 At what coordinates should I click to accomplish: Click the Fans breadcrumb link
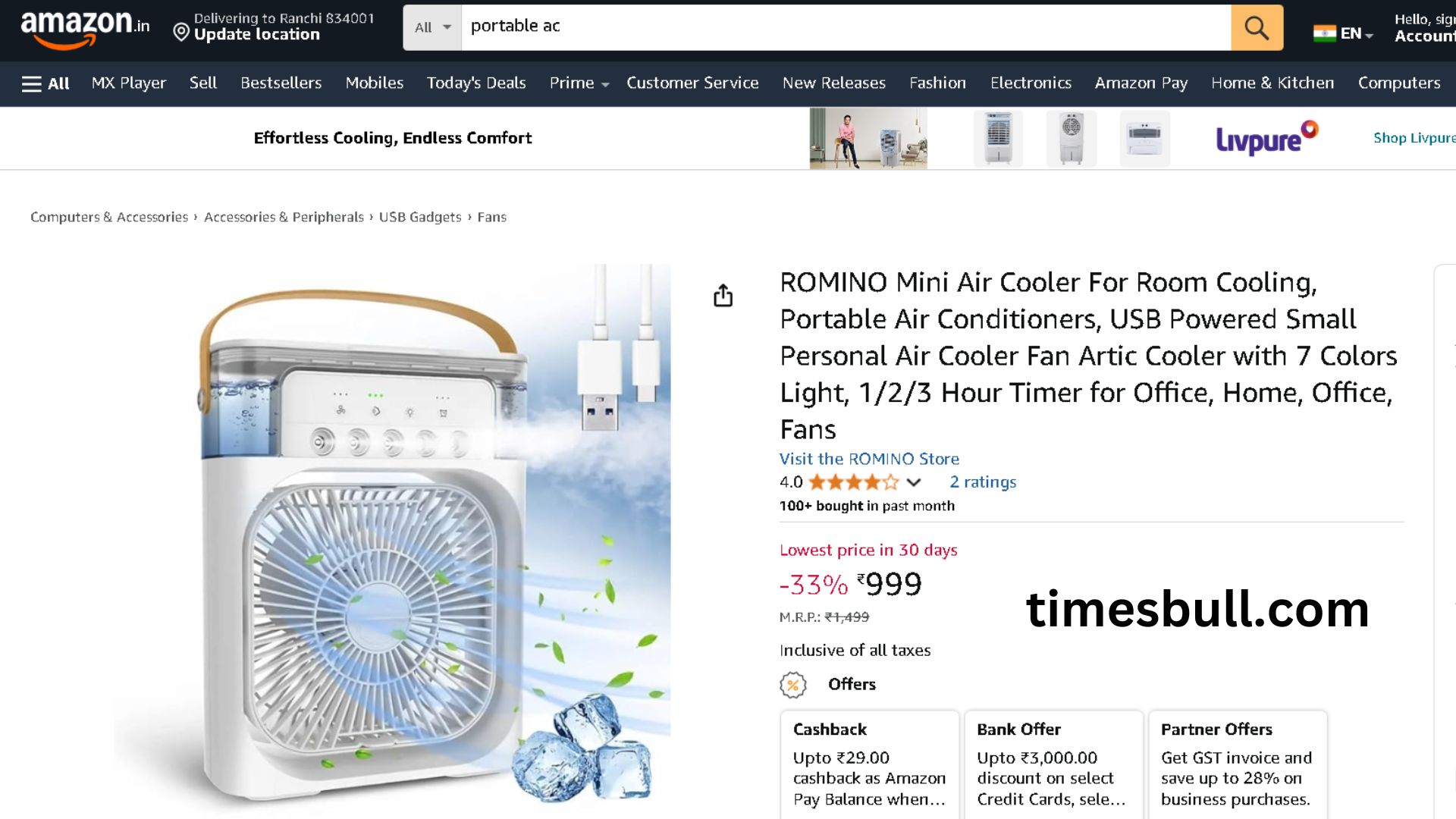491,217
